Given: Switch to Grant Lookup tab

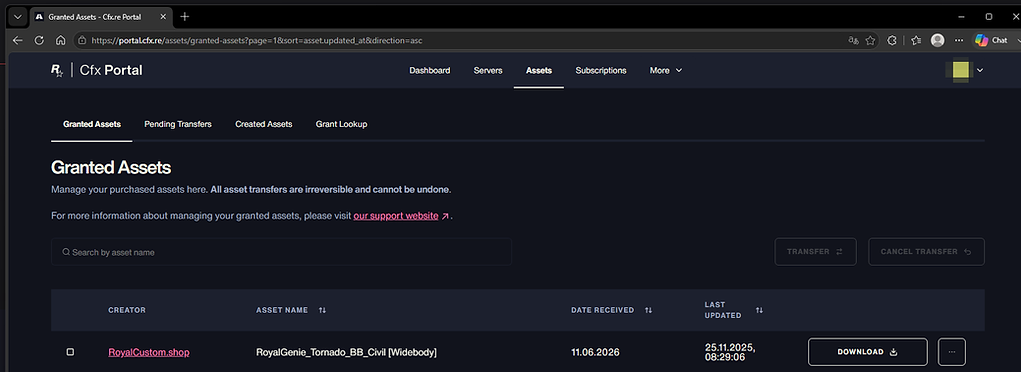Looking at the screenshot, I should (341, 124).
